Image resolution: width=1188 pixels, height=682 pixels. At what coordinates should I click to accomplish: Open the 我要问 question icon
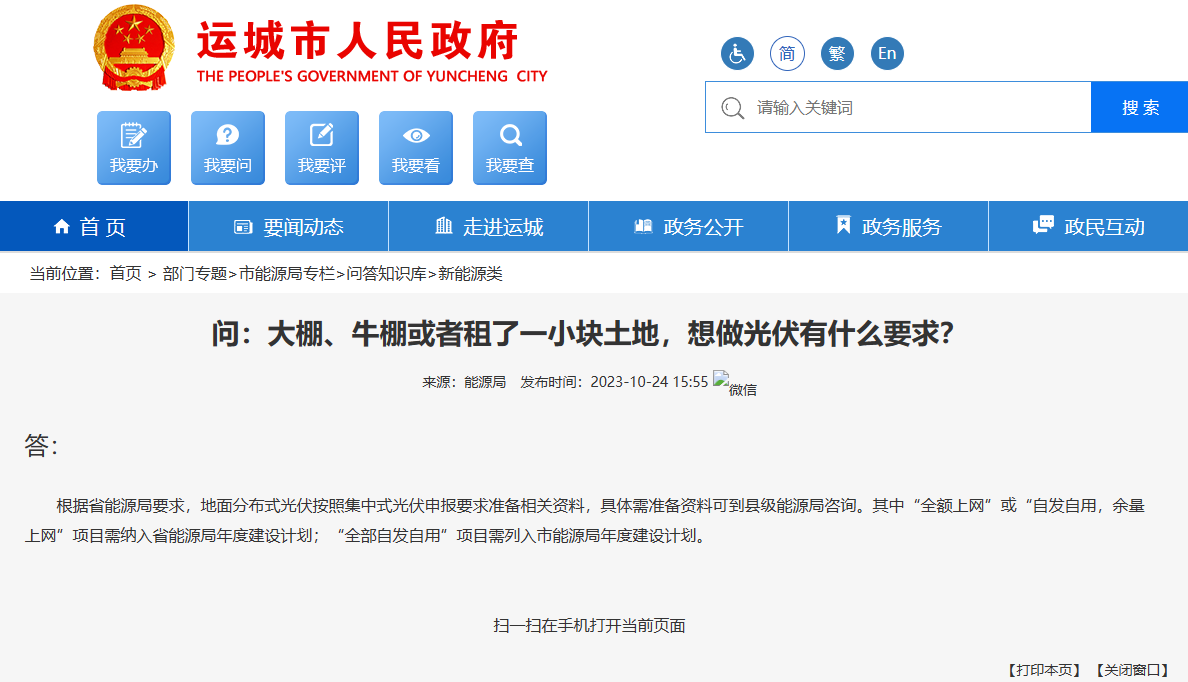click(x=228, y=148)
